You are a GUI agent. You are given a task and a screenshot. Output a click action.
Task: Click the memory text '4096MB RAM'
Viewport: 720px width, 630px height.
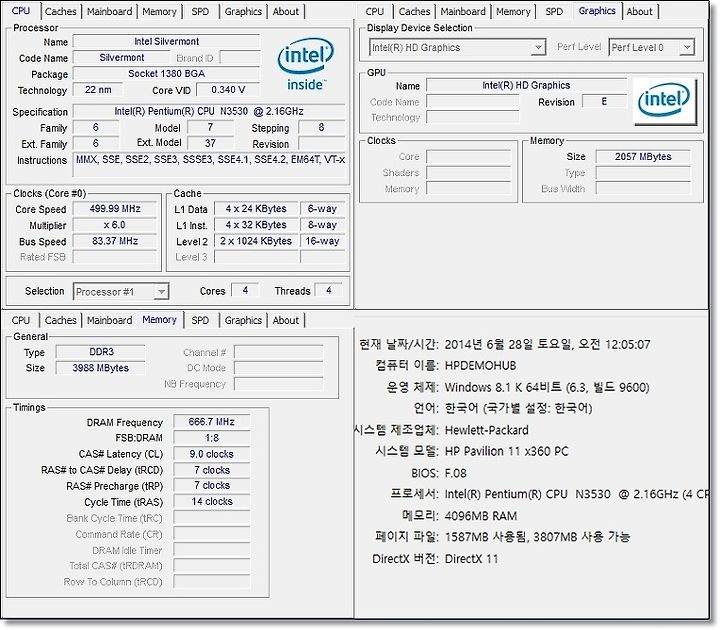pyautogui.click(x=481, y=516)
